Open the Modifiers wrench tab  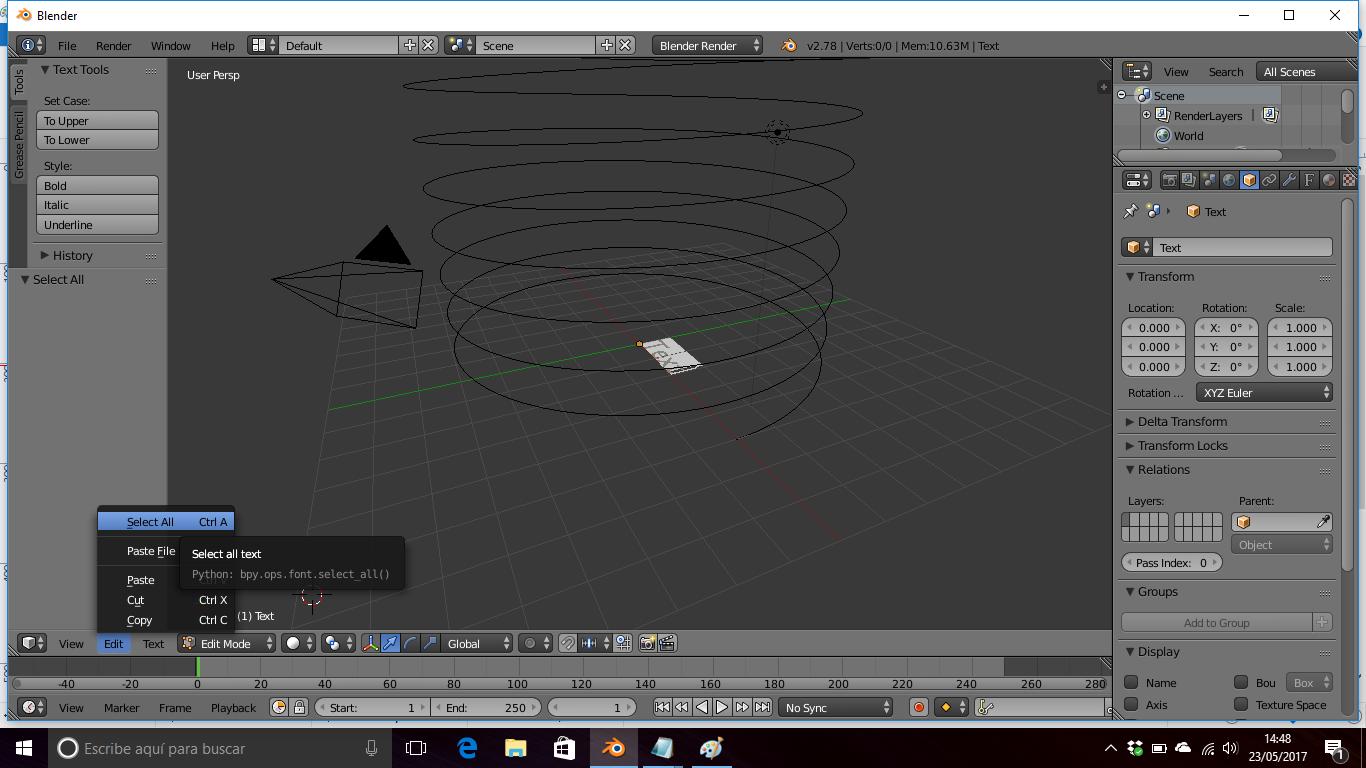click(x=1289, y=180)
